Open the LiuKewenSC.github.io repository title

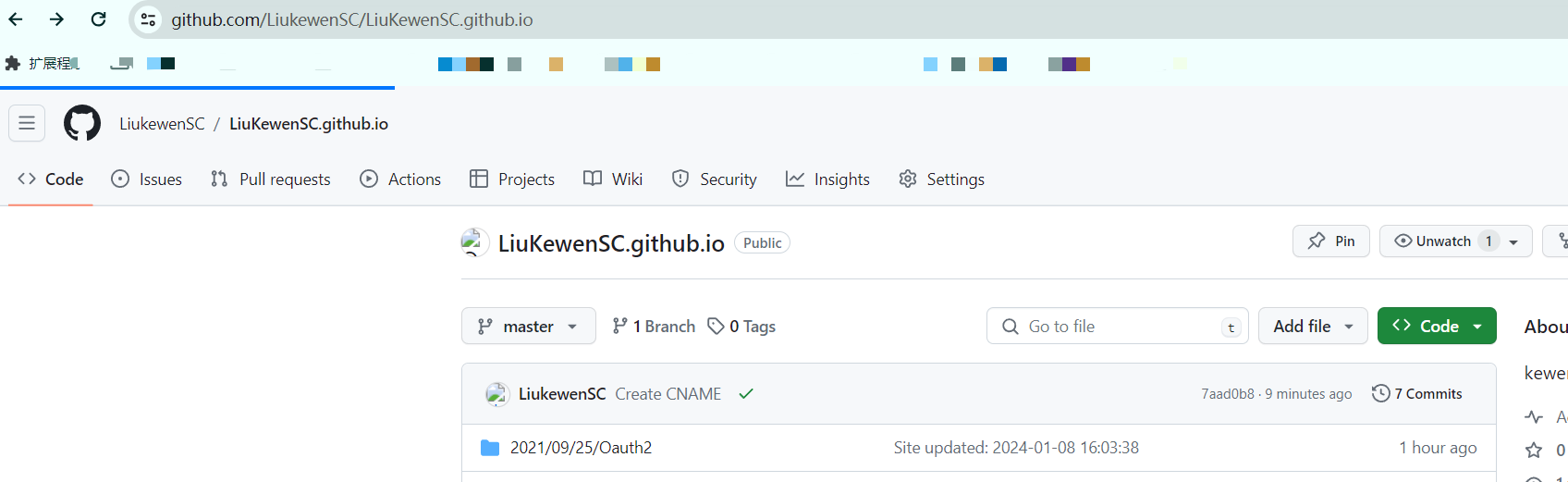tap(611, 242)
